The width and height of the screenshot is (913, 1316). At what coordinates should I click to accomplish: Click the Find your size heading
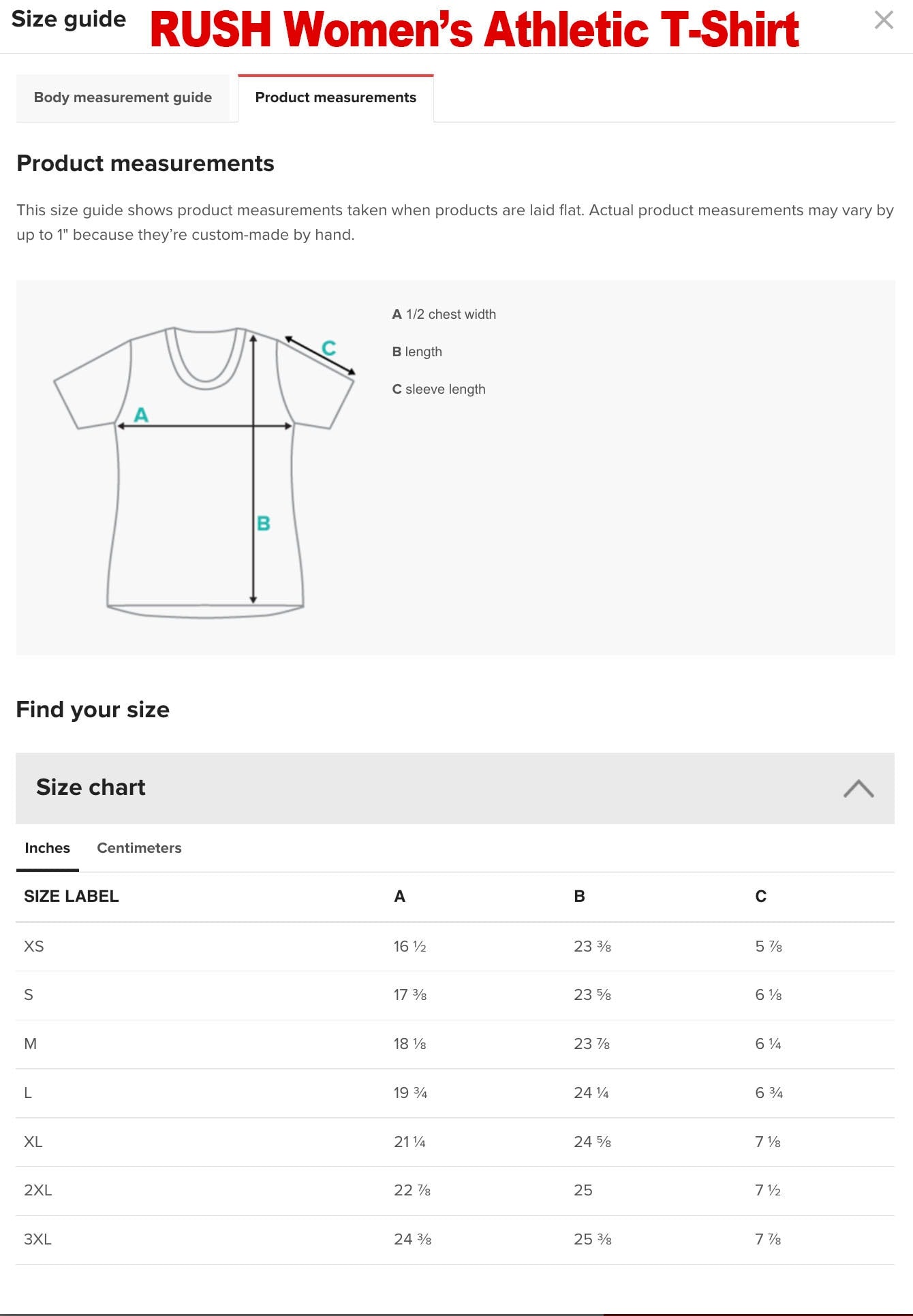coord(93,709)
